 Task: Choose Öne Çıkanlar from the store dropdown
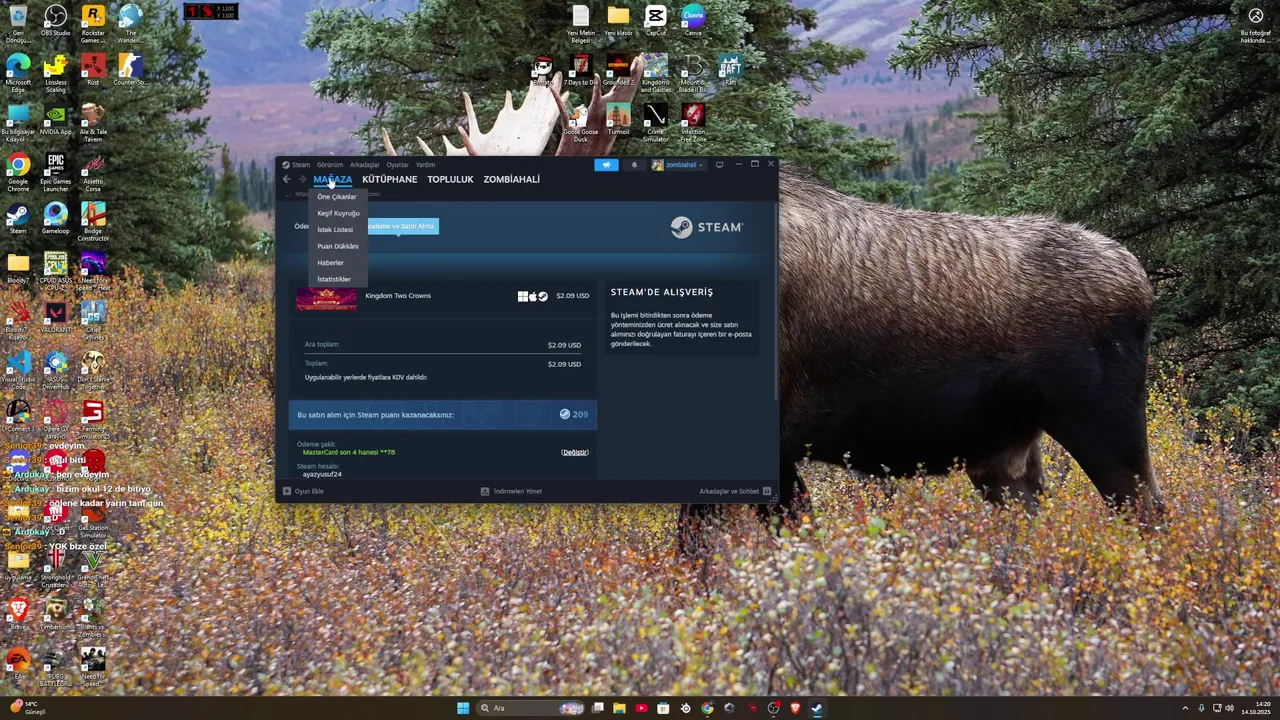(337, 197)
